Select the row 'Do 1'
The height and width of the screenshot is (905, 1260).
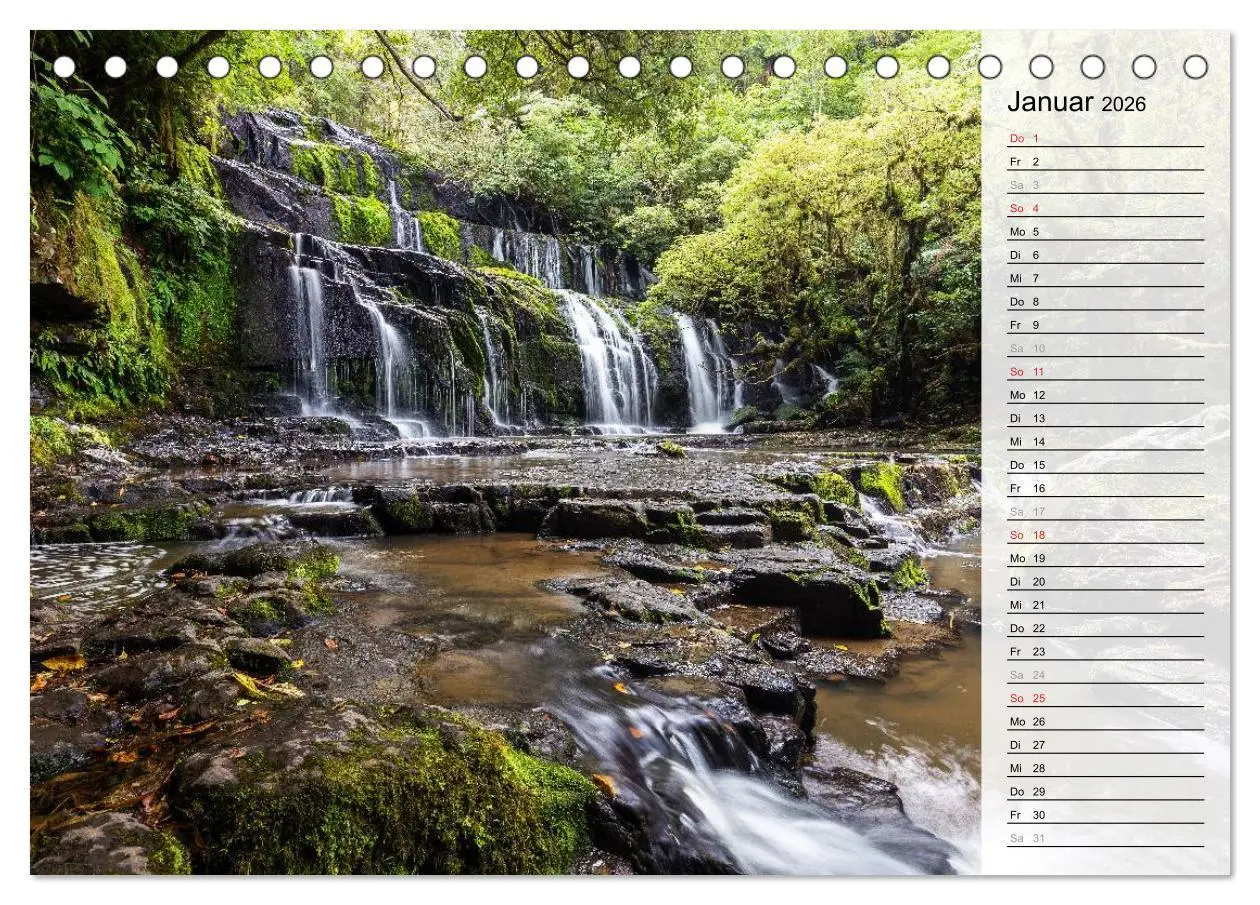tap(1105, 137)
